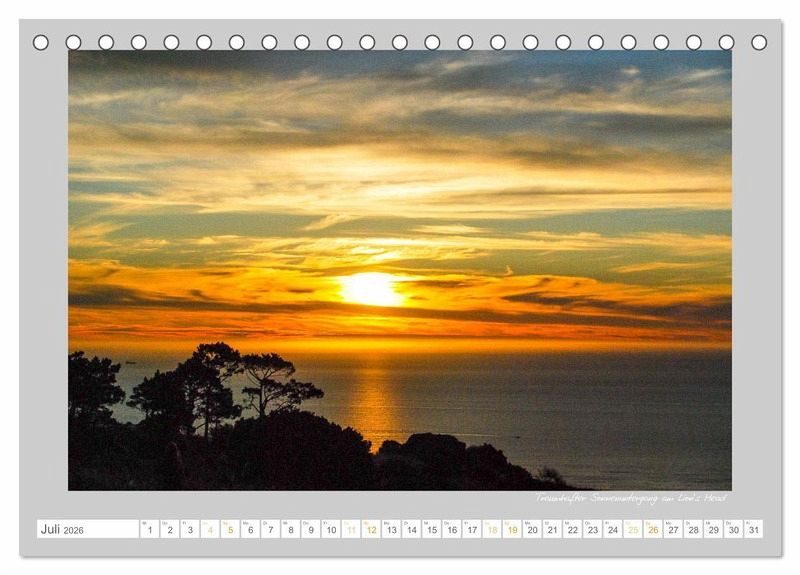Click on Sunday 19 date cell
The height and width of the screenshot is (575, 800).
(512, 529)
